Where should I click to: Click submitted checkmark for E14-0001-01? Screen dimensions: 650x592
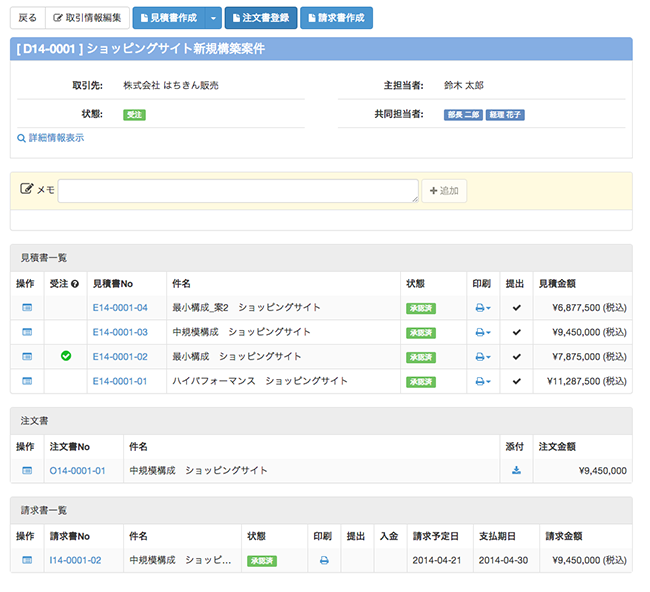pyautogui.click(x=517, y=381)
